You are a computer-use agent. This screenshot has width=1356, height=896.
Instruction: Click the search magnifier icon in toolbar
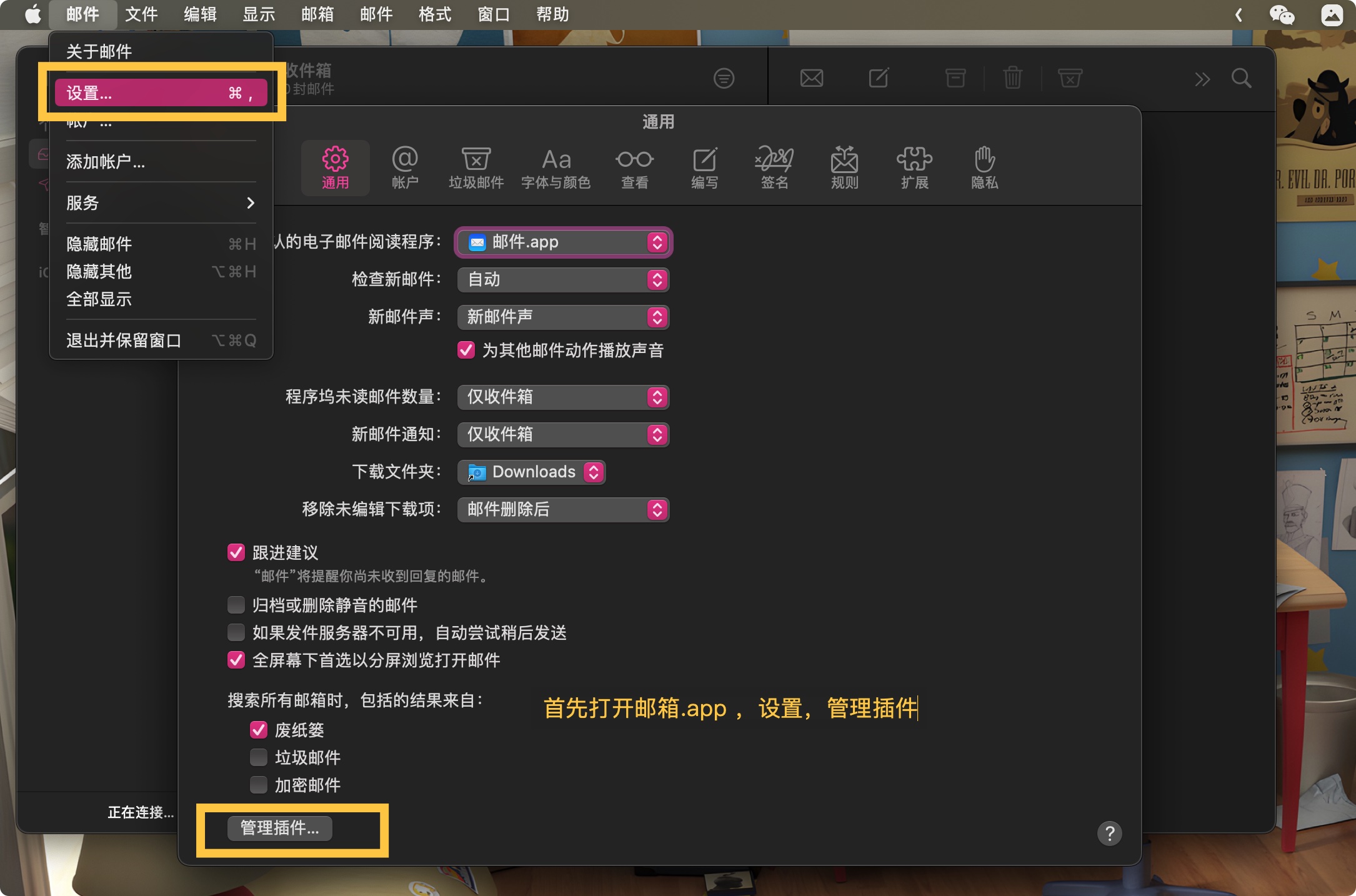pyautogui.click(x=1242, y=78)
